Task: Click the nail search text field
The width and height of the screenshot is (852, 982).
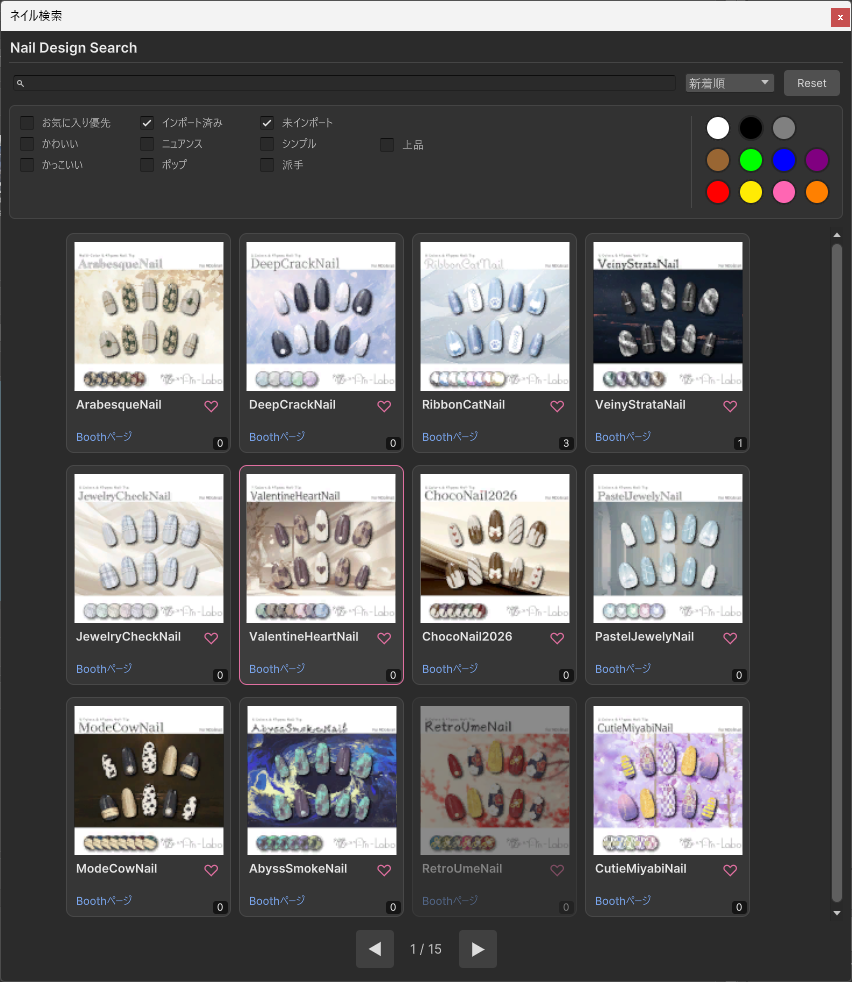Action: pos(345,83)
